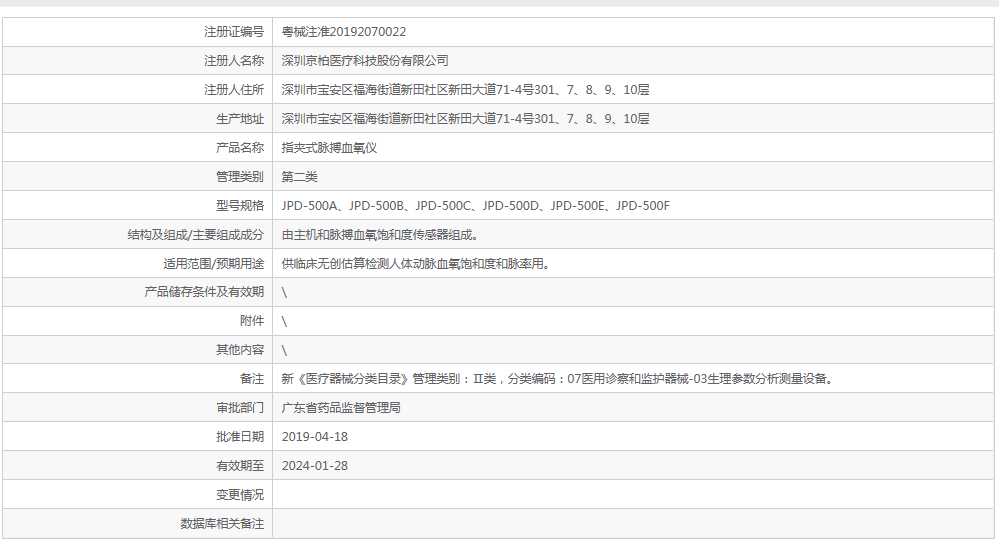999x549 pixels.
Task: Select the 审批部门 label
Action: point(240,408)
